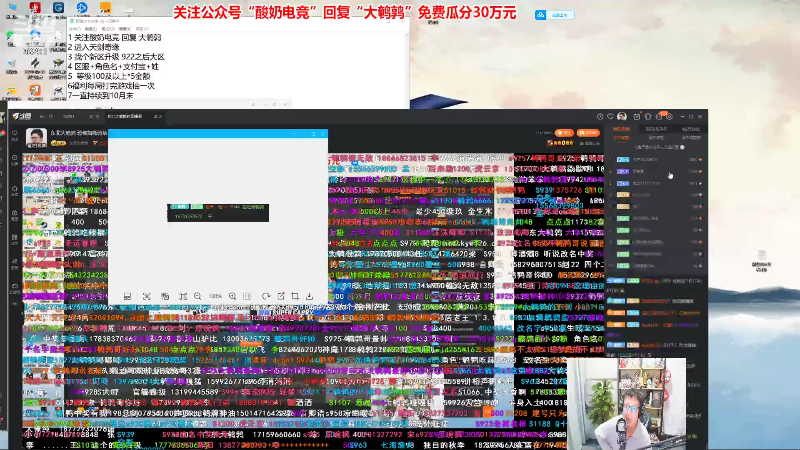Click the shirt skin icon in Douyu title bar

click(x=648, y=116)
